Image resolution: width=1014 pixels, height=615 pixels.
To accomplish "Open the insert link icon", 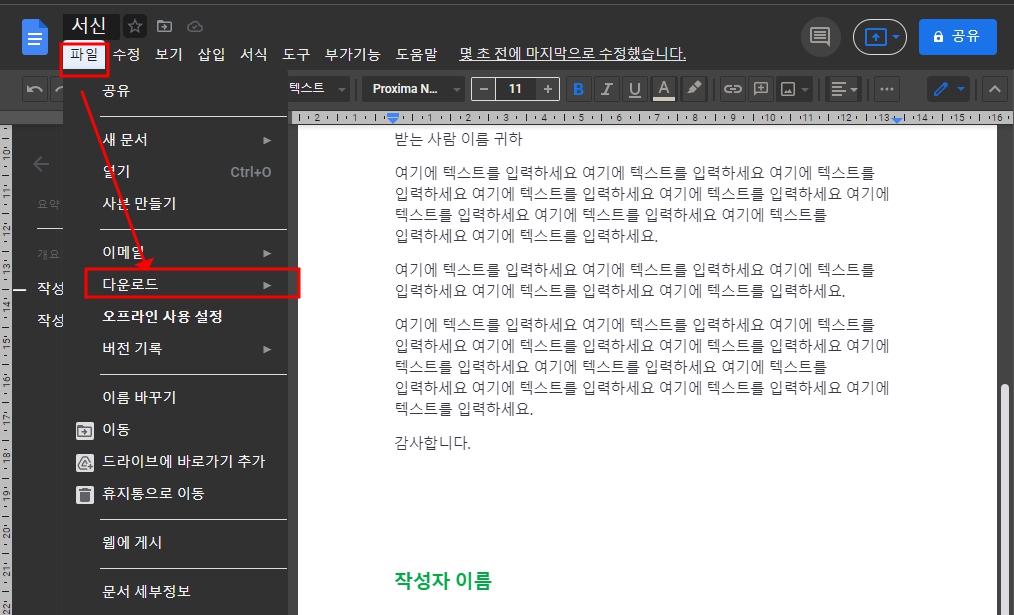I will (x=731, y=89).
